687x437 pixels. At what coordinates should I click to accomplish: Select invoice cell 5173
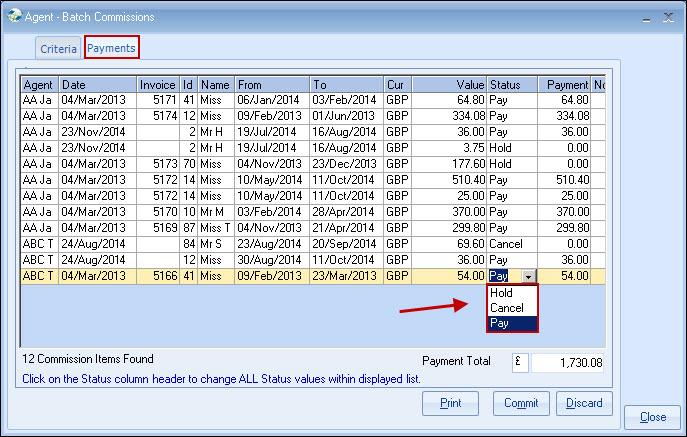[158, 164]
